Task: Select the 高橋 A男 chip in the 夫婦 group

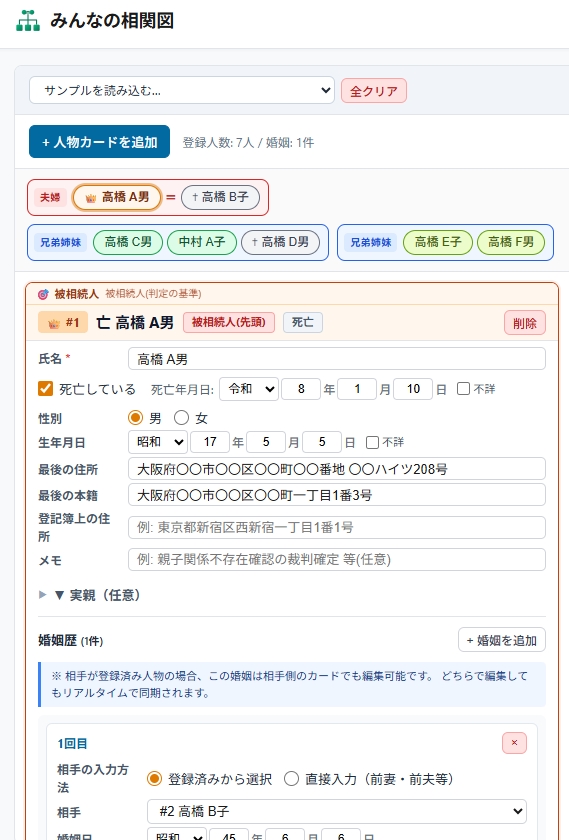Action: click(x=117, y=197)
